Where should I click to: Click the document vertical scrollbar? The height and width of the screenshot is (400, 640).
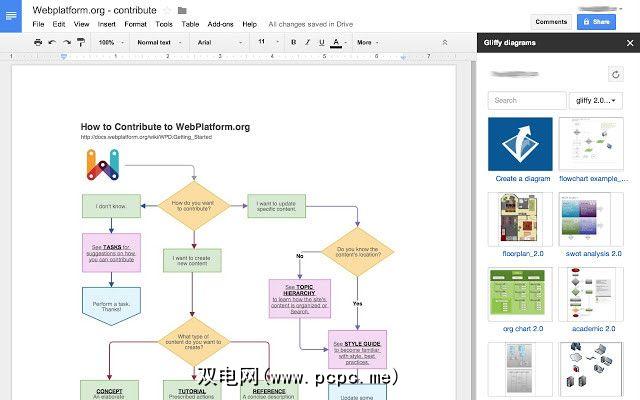click(x=473, y=229)
